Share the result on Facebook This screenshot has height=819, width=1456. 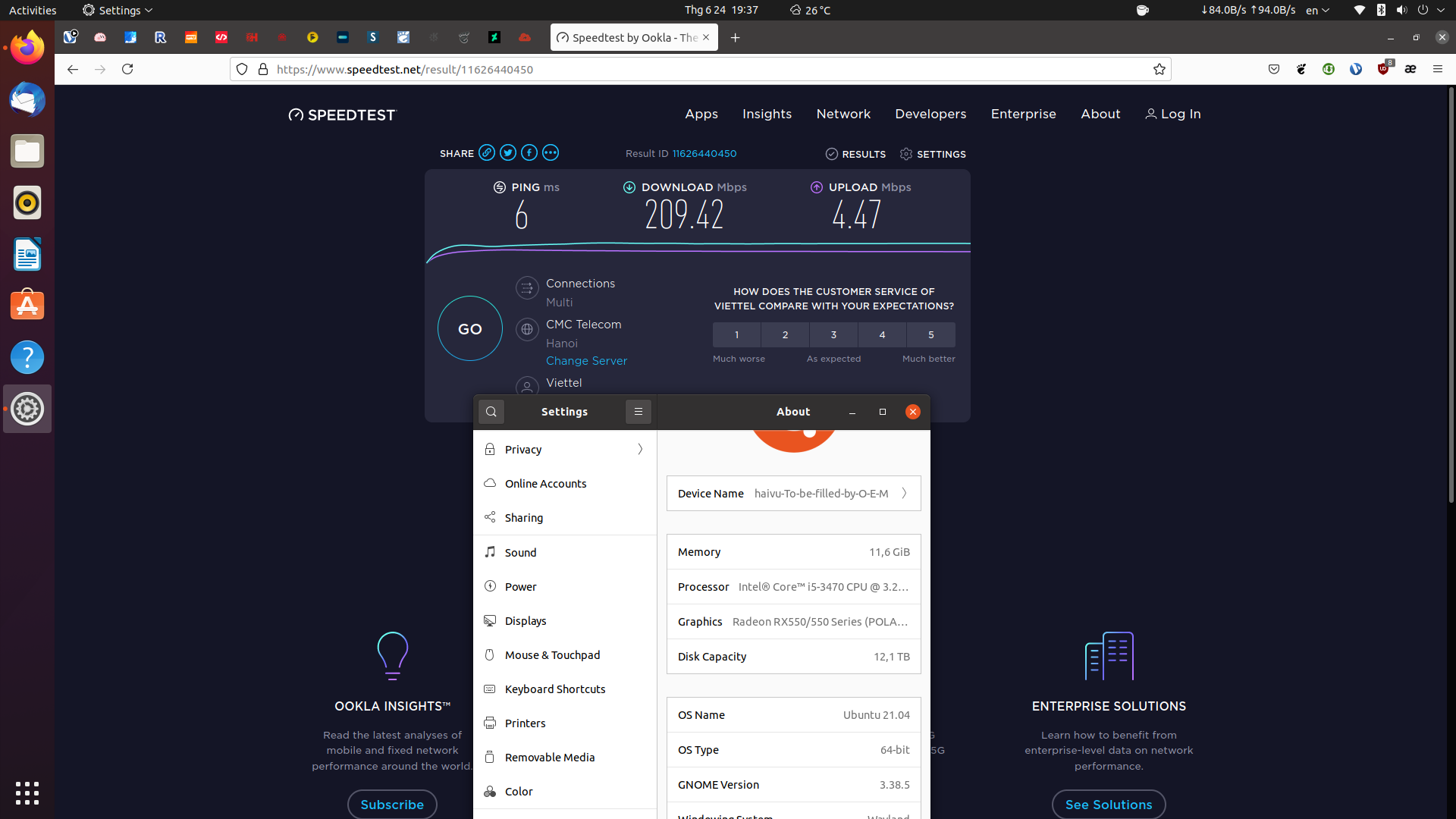(x=529, y=153)
